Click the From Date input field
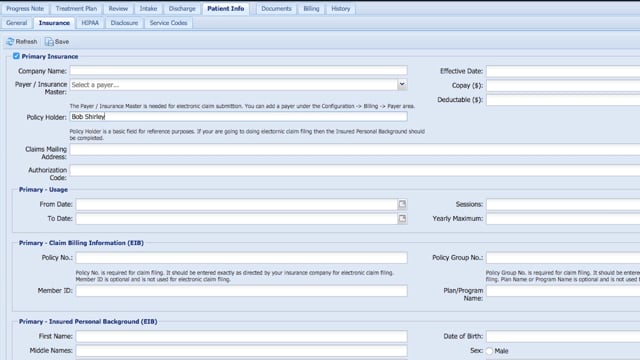Viewport: 640px width, 360px height. pos(237,204)
